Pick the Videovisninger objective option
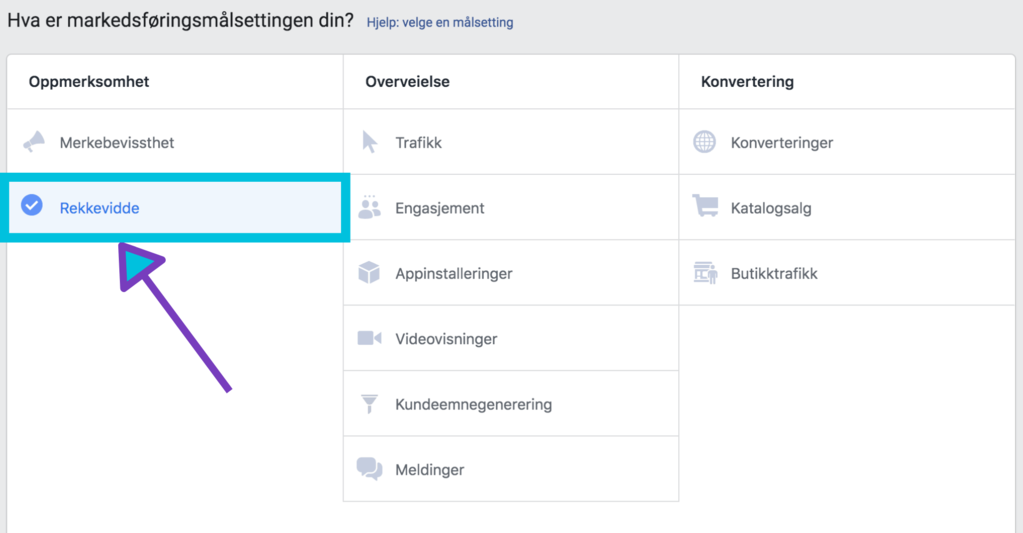Screen dimensions: 1023x533 click(446, 339)
